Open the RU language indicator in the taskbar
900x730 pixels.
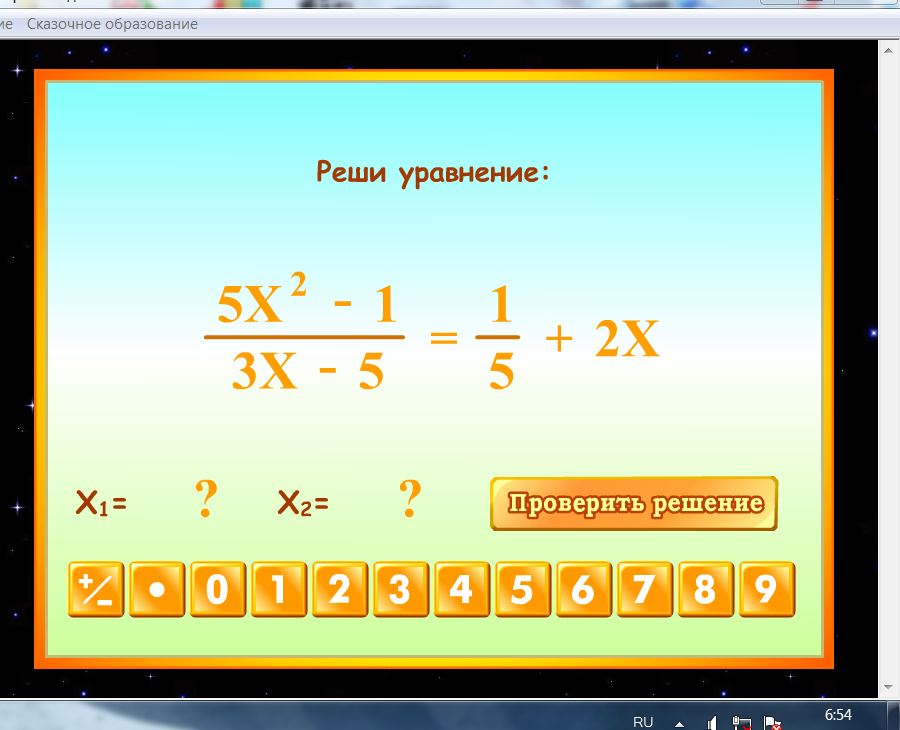coord(643,721)
